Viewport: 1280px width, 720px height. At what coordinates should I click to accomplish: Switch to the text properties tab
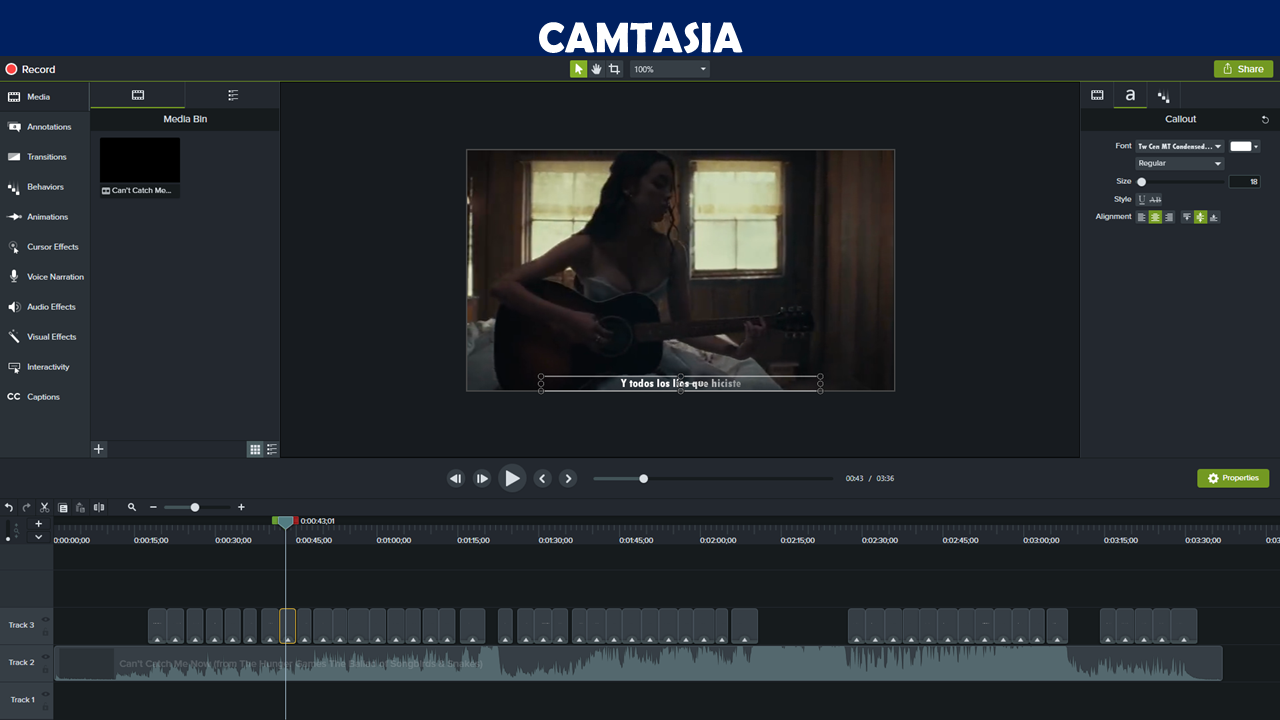pyautogui.click(x=1130, y=95)
